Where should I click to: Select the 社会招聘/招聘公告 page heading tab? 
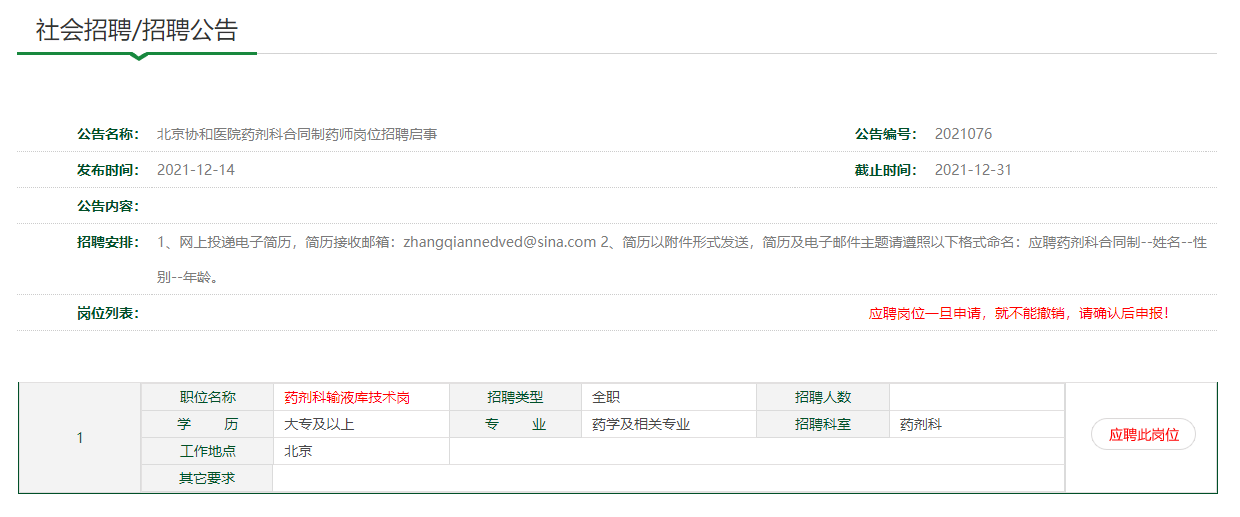coord(137,30)
